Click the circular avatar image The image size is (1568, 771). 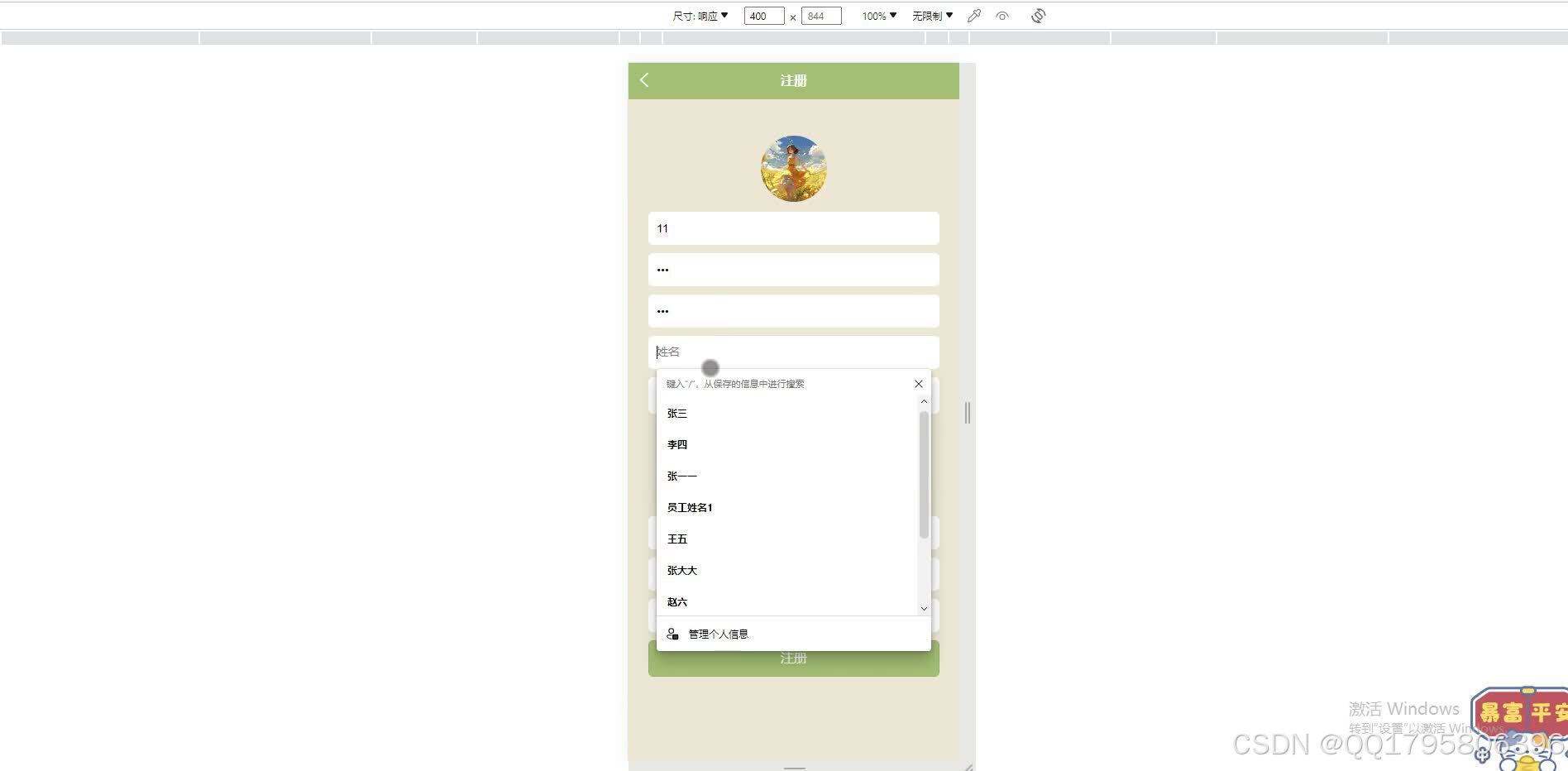(793, 168)
